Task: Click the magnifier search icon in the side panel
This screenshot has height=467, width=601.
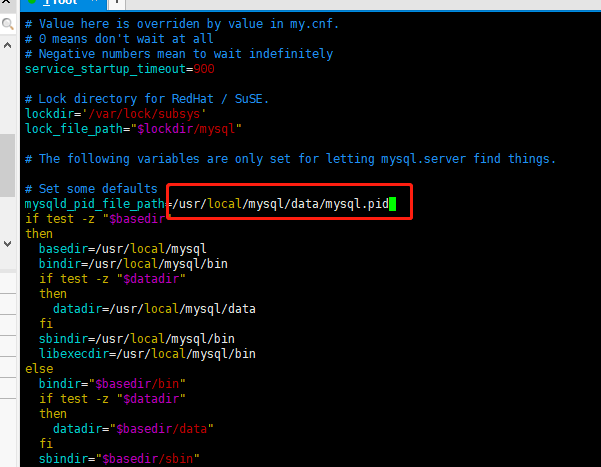Action: tap(8, 24)
